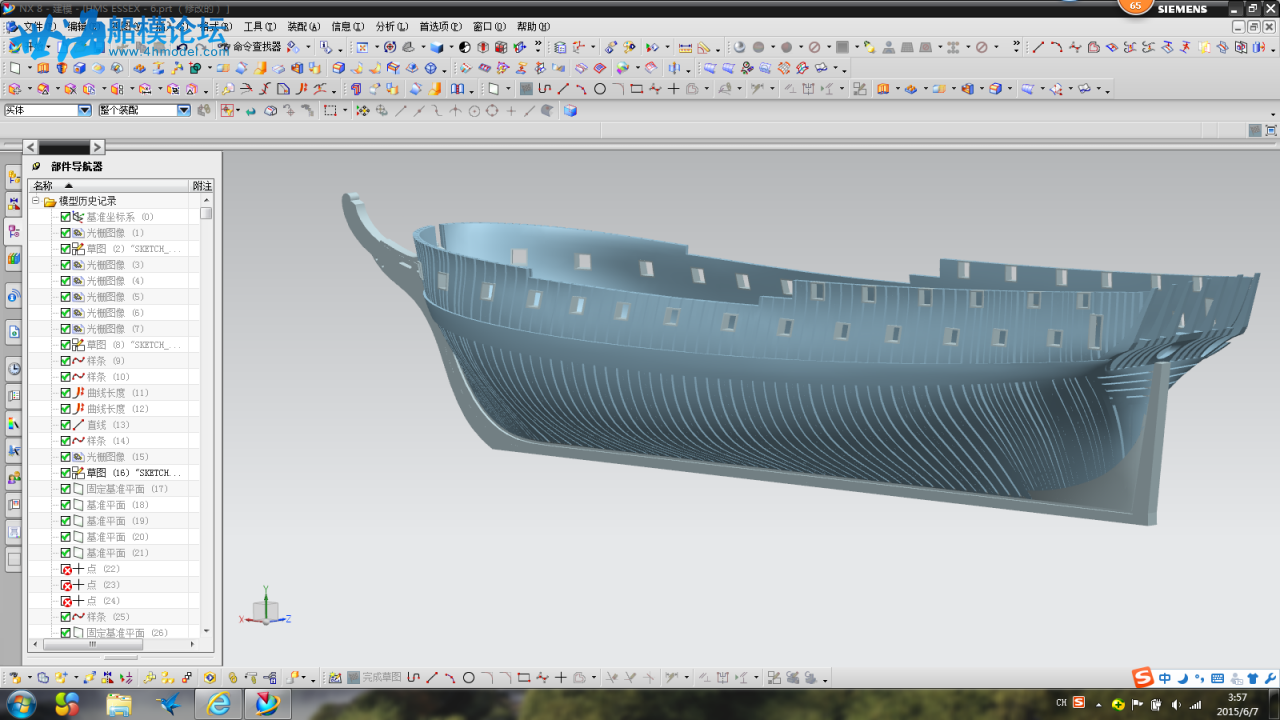Open file explorer from the taskbar
The height and width of the screenshot is (720, 1280).
tap(119, 704)
